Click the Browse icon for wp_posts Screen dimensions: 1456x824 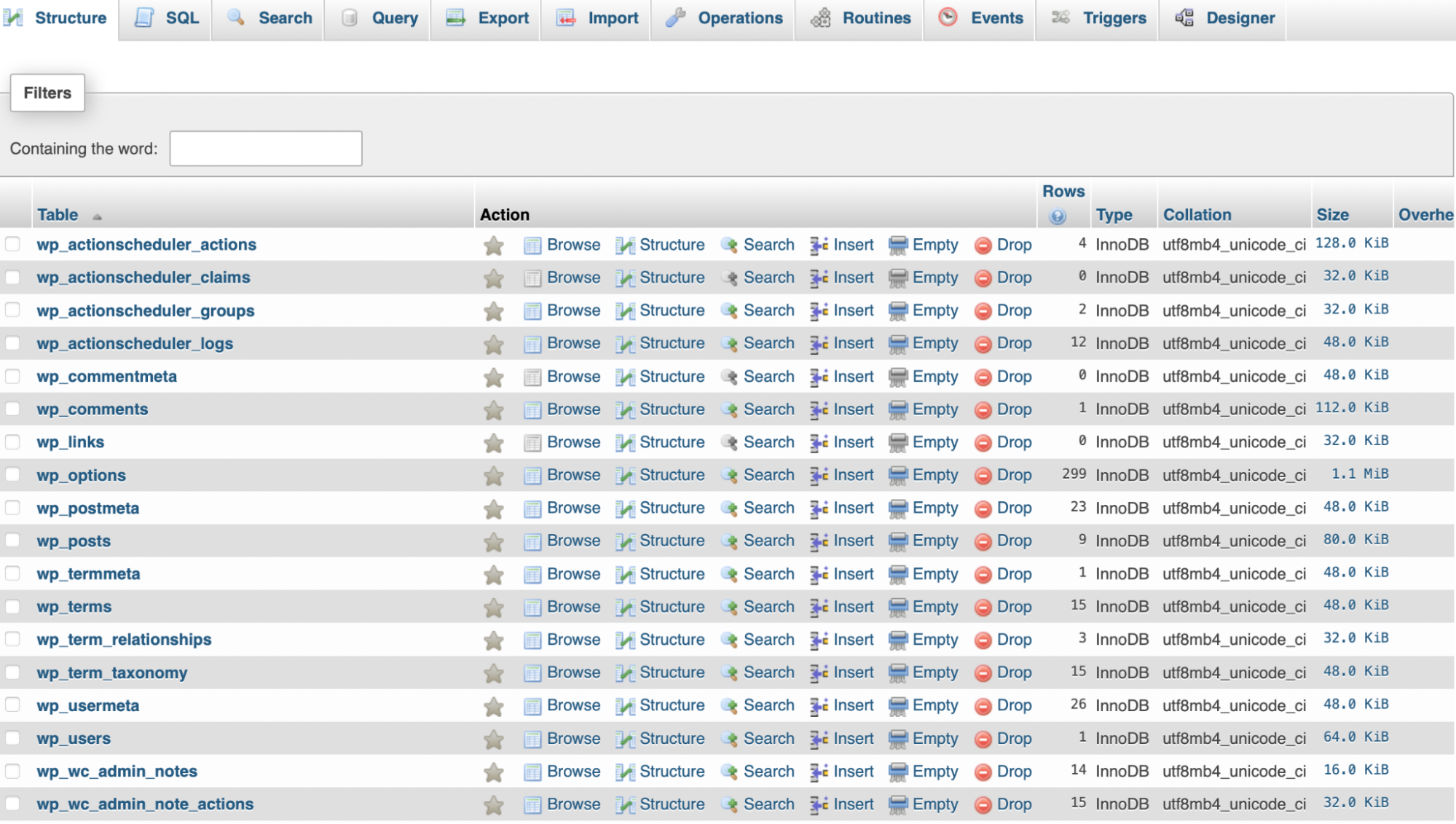tap(533, 540)
